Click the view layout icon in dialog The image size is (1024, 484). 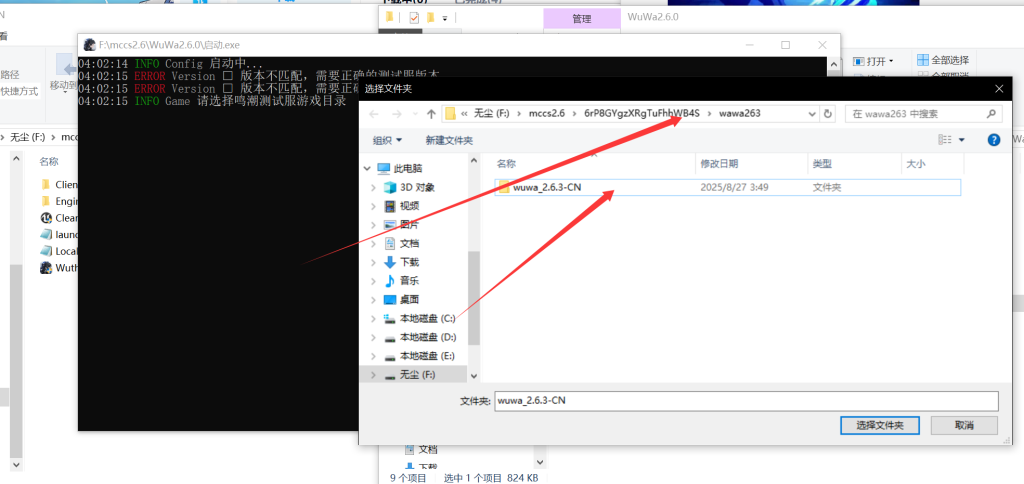pyautogui.click(x=944, y=140)
